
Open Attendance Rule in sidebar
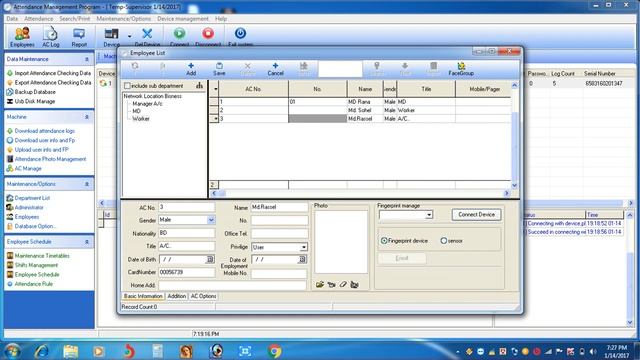tap(33, 284)
